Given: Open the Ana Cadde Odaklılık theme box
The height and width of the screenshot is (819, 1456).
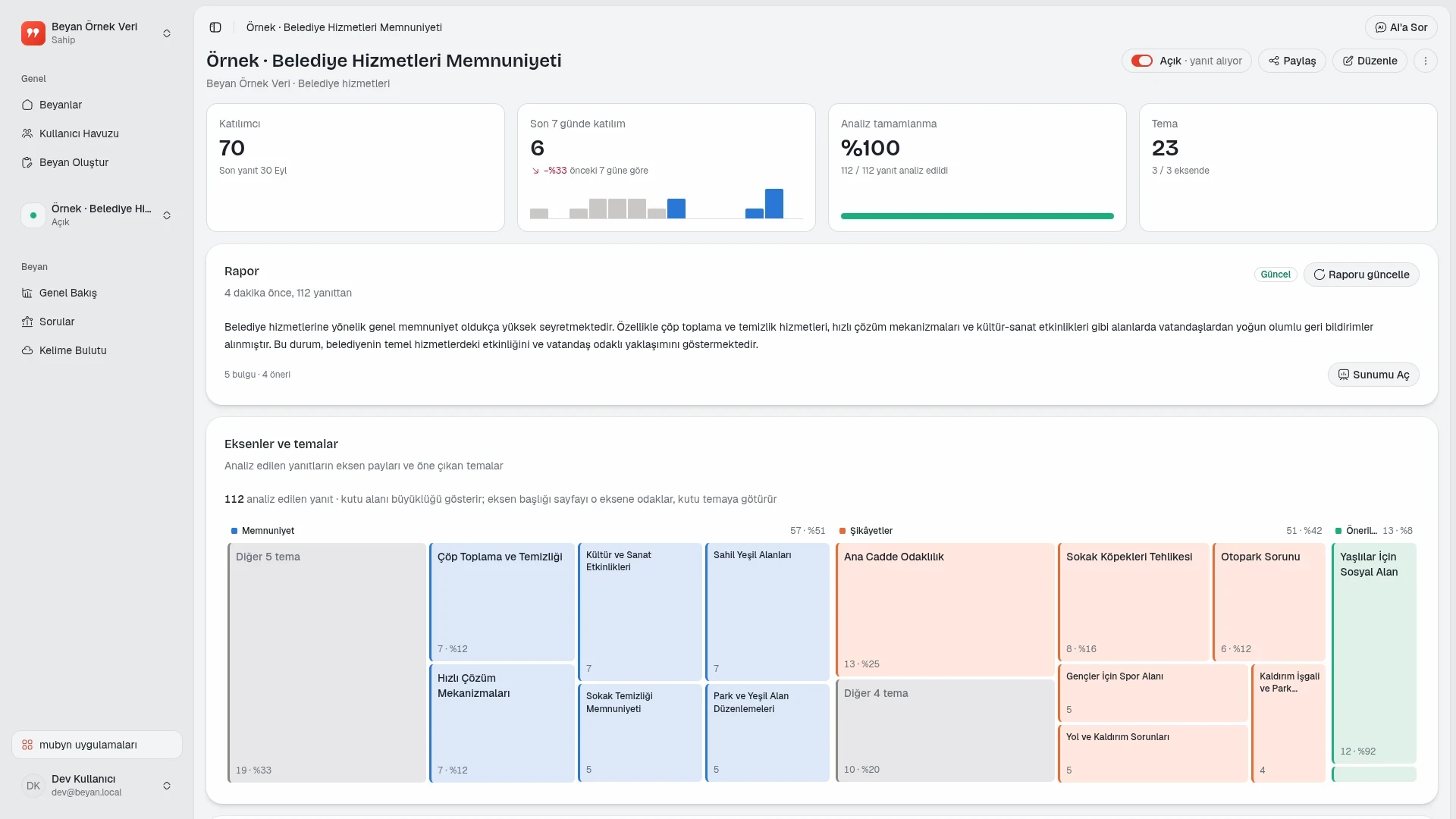Looking at the screenshot, I should coord(945,610).
